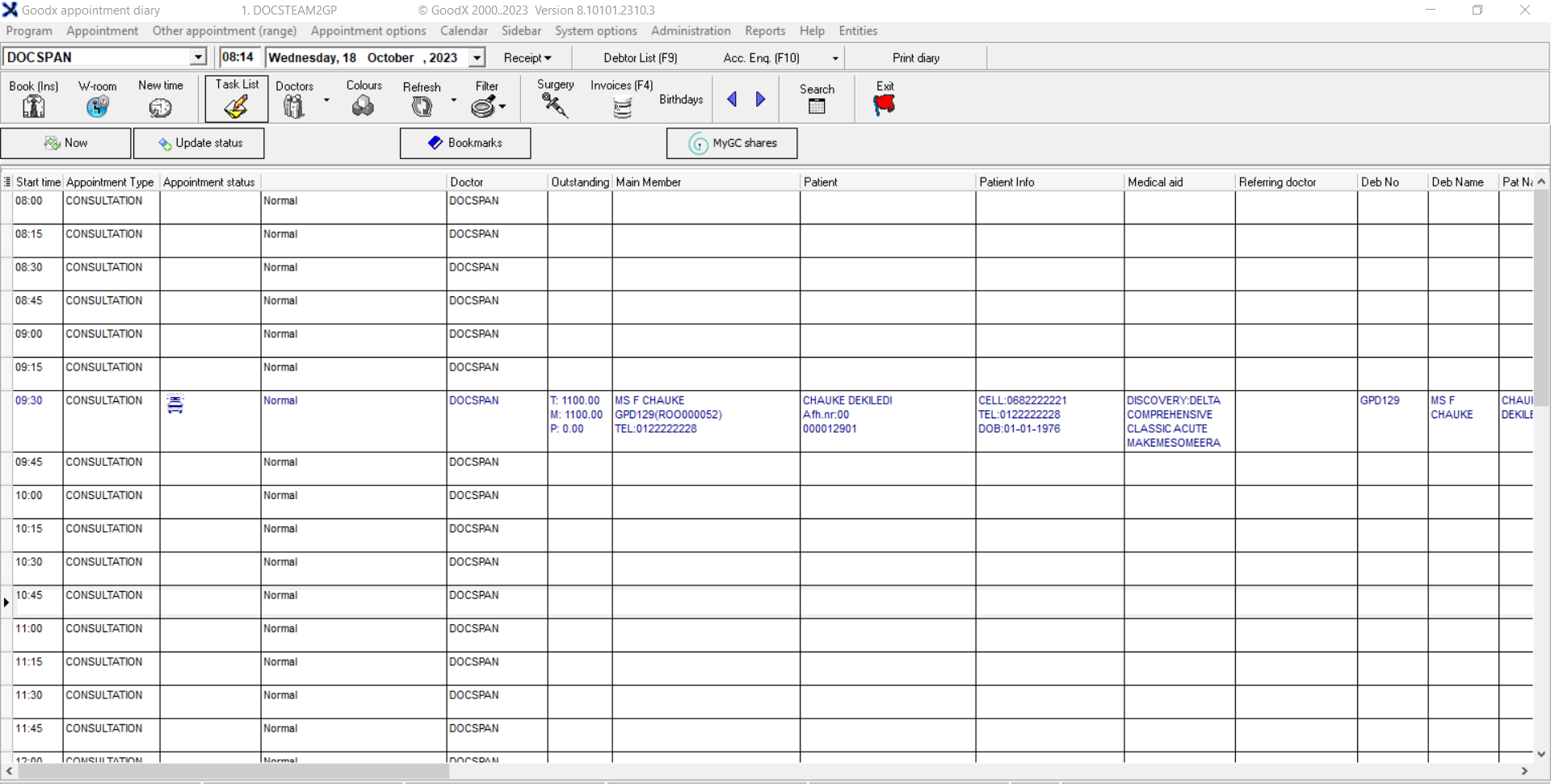The height and width of the screenshot is (784, 1551).
Task: Click the red Exit flag icon
Action: 885,105
